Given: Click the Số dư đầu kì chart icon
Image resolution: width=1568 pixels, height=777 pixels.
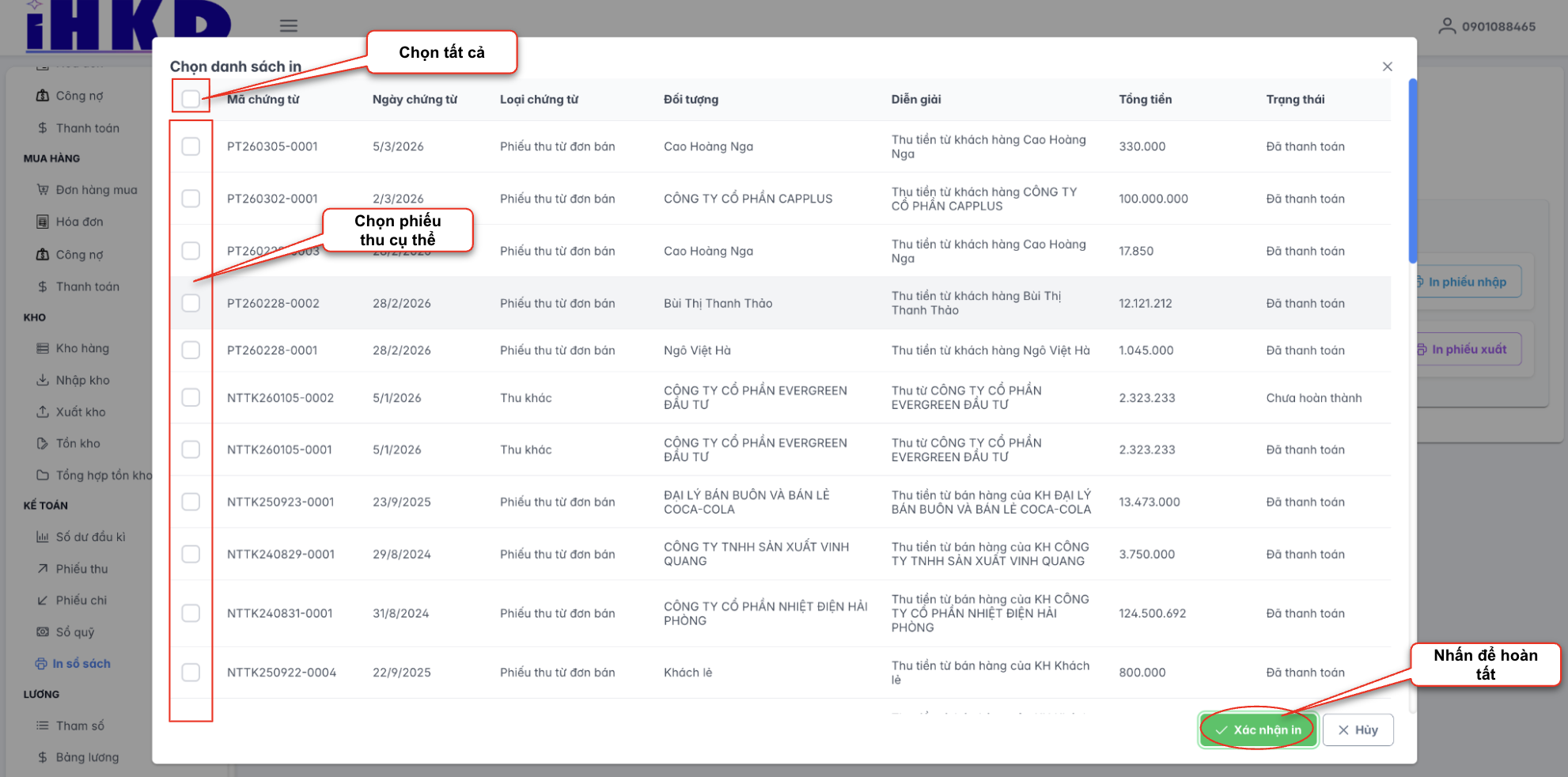Looking at the screenshot, I should pos(43,536).
